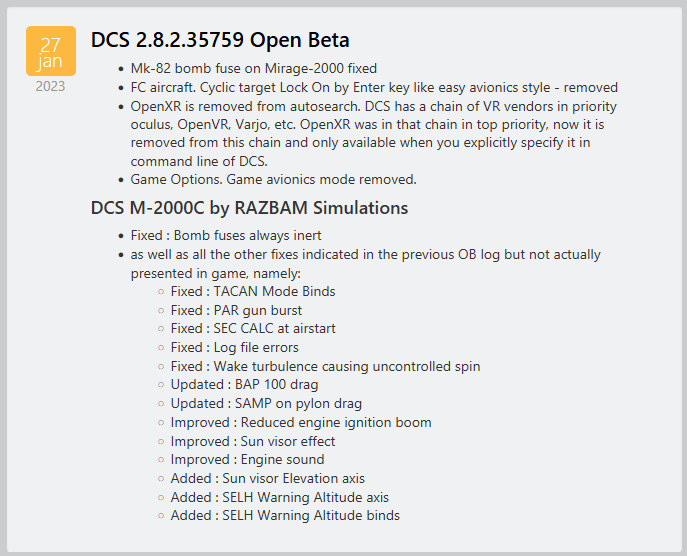The height and width of the screenshot is (556, 687).
Task: Click the Game avionics mode removed entry
Action: pyautogui.click(x=273, y=180)
